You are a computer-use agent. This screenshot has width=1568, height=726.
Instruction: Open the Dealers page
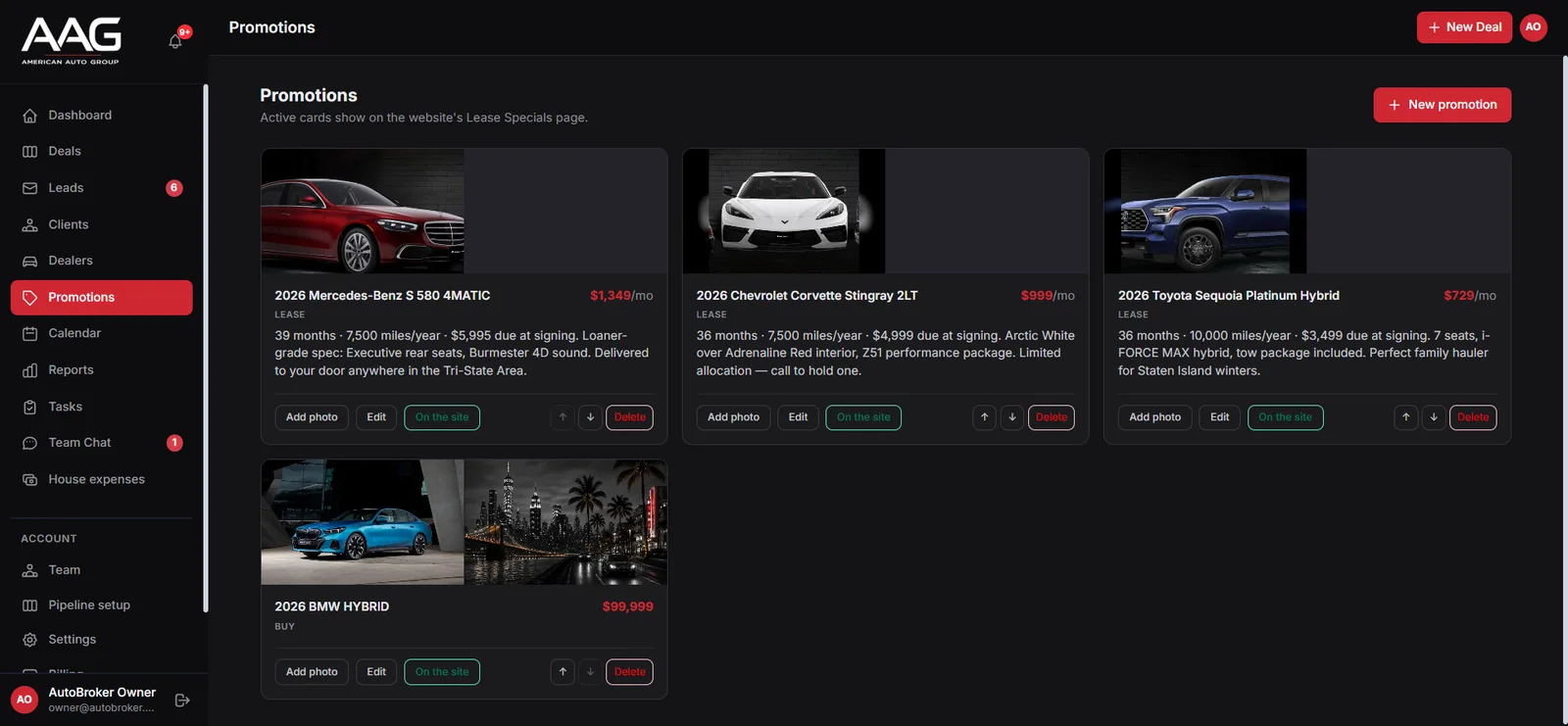click(x=102, y=261)
